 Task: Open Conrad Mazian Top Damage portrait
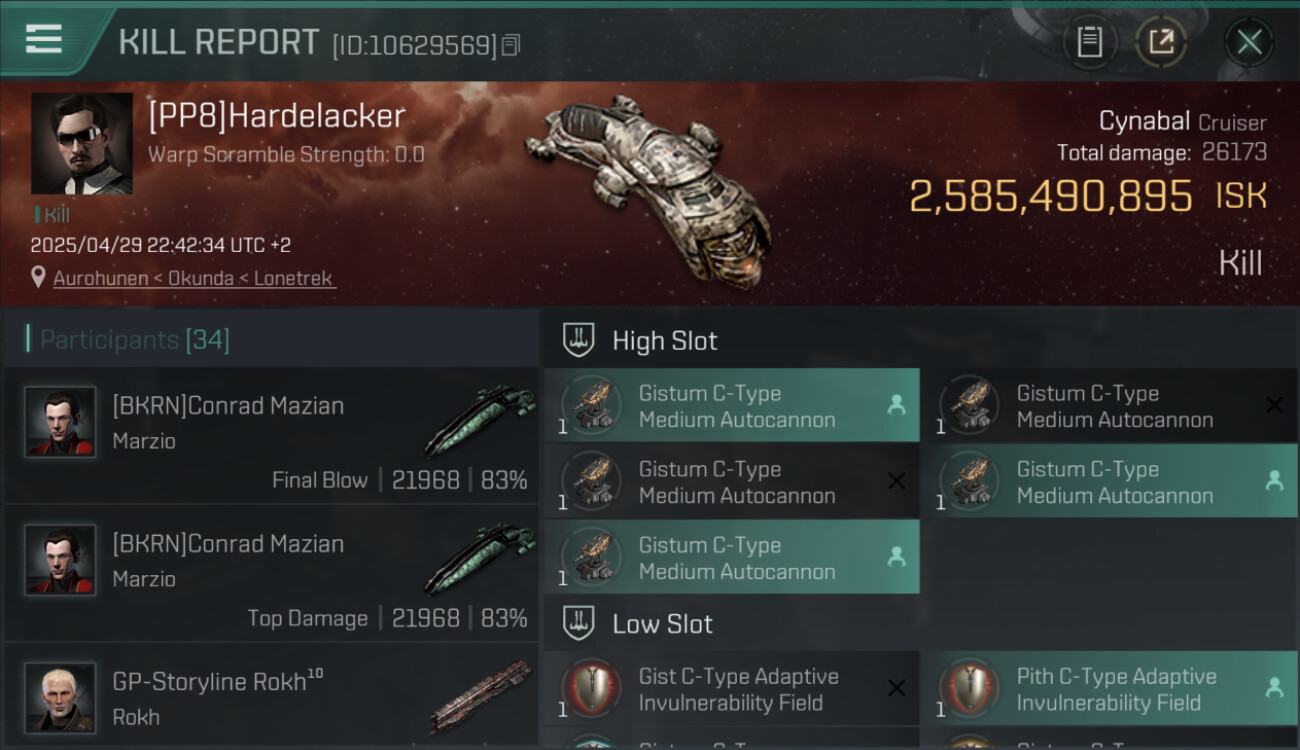point(60,560)
